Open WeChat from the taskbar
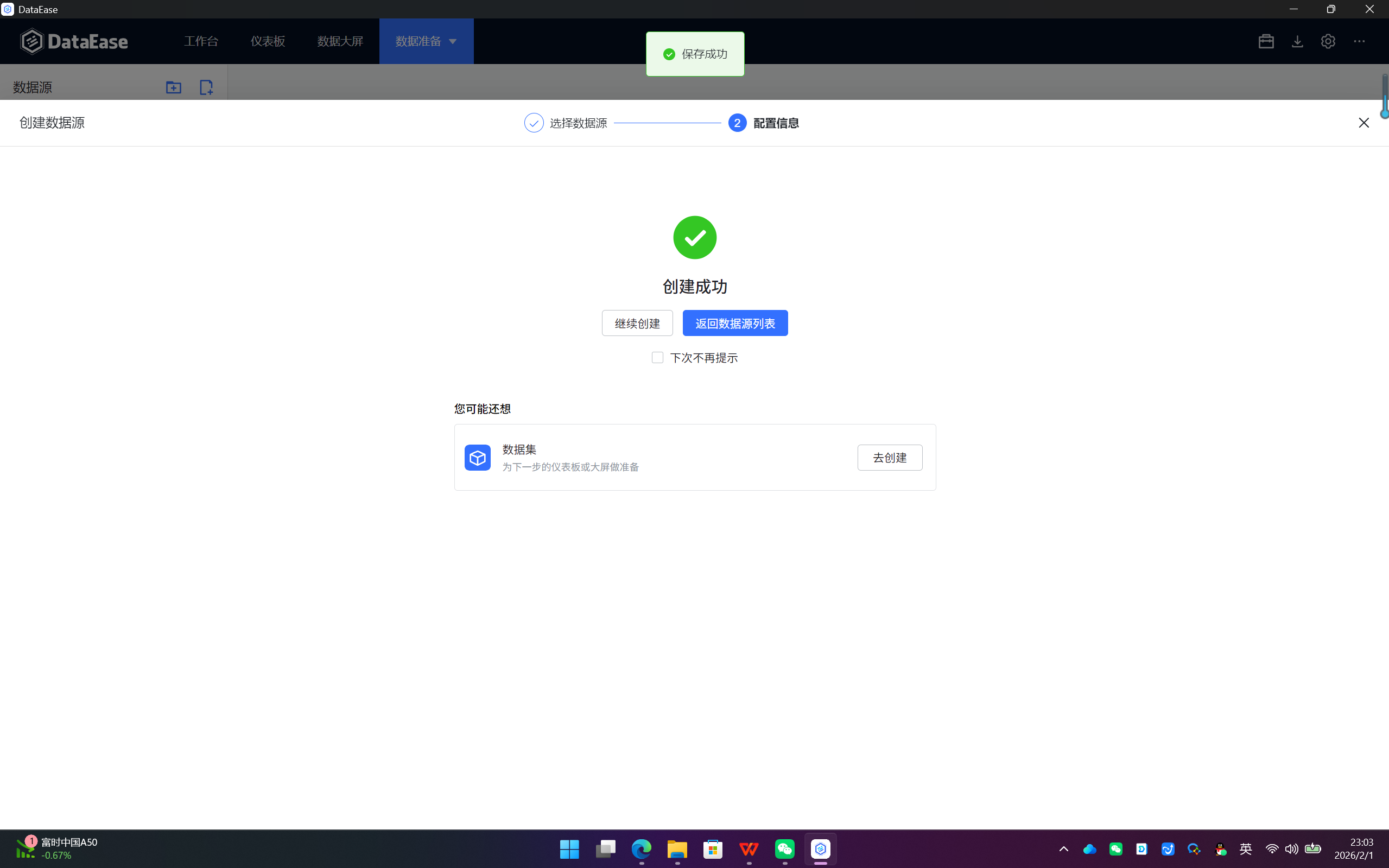 (785, 849)
